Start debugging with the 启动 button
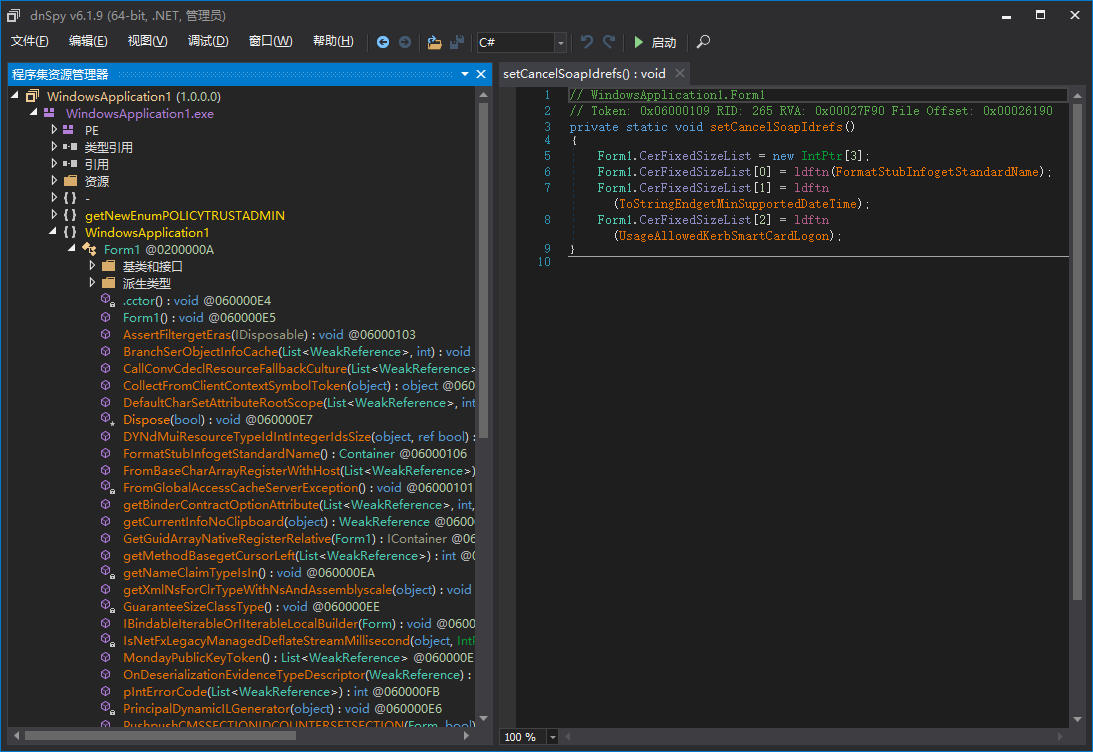 click(x=655, y=42)
